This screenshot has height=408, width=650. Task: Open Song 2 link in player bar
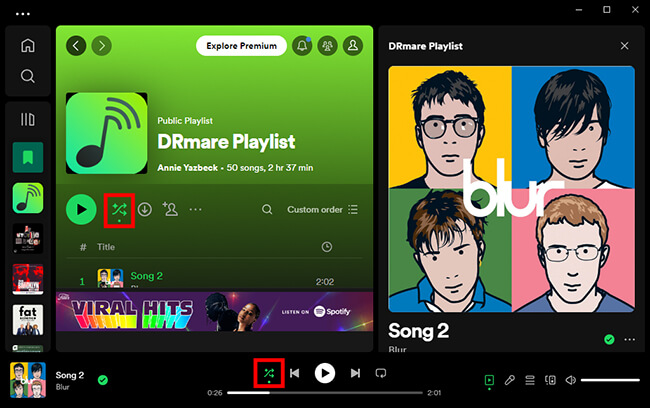pos(70,375)
